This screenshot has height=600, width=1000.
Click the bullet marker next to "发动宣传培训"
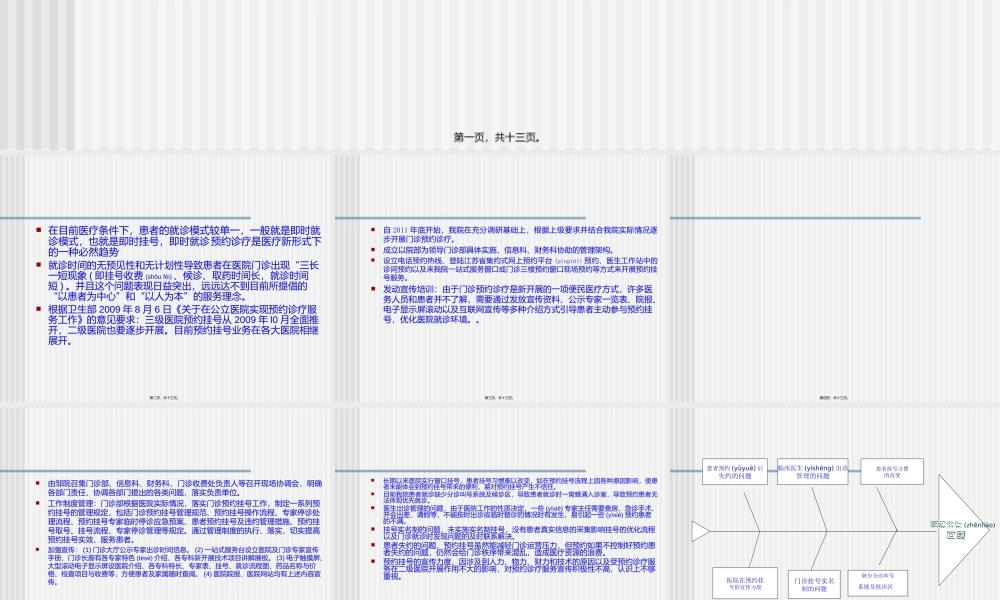click(x=371, y=289)
